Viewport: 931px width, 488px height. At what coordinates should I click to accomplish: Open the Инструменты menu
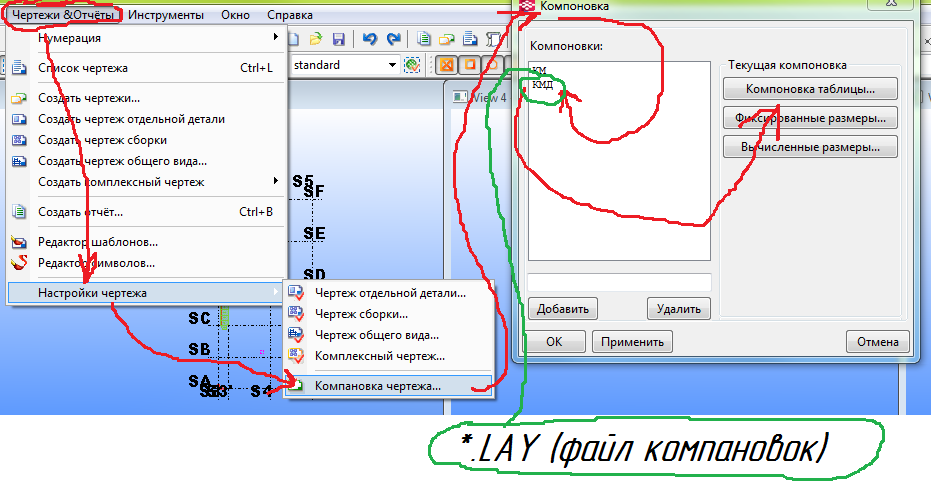166,15
